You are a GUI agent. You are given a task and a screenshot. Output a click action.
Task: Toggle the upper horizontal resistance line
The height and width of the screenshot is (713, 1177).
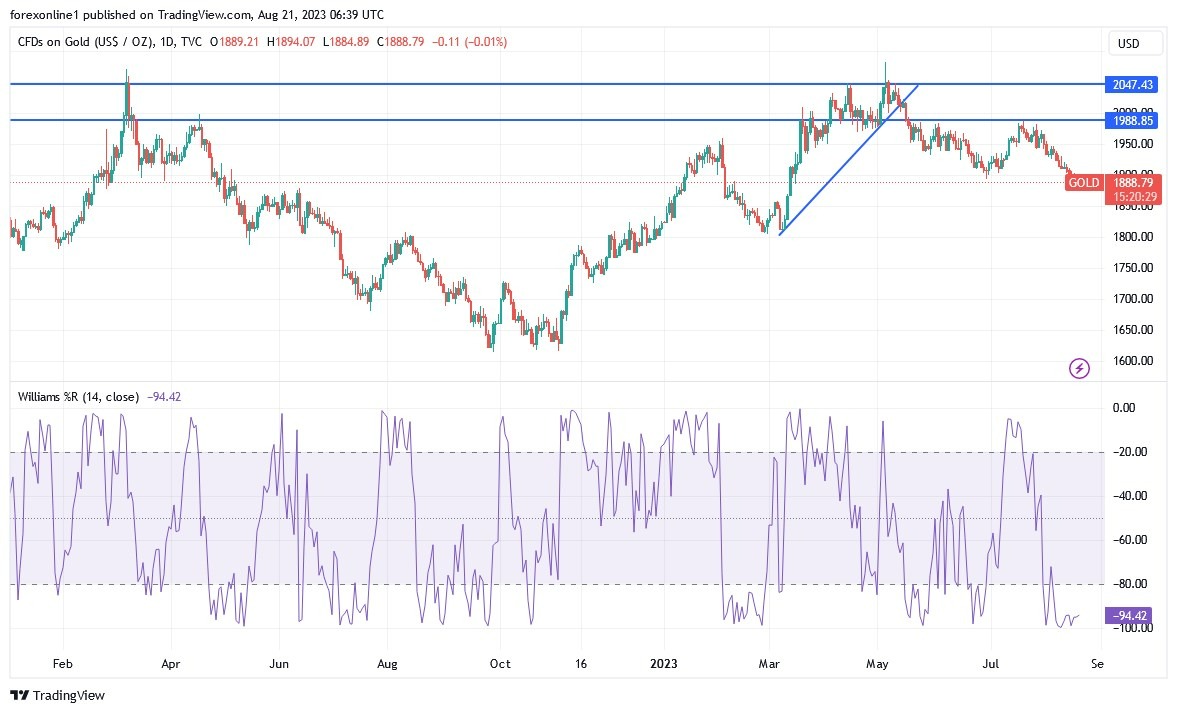click(x=500, y=84)
